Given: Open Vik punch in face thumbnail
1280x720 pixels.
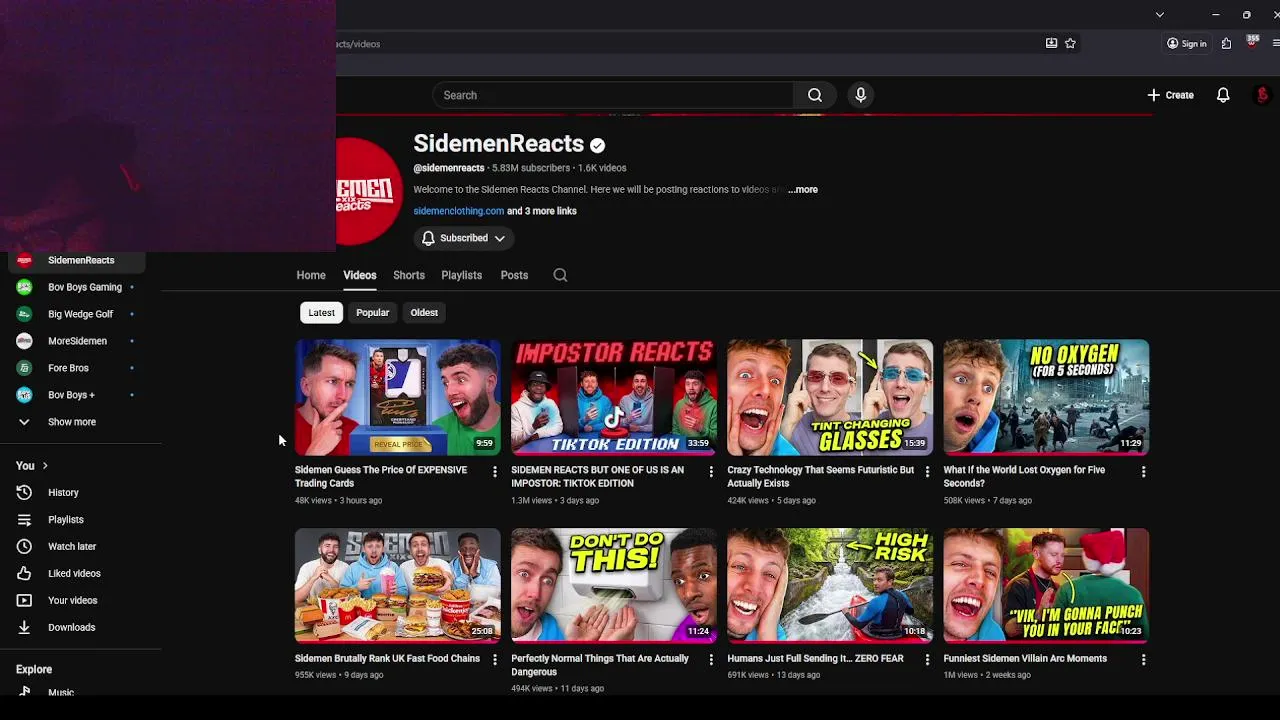Looking at the screenshot, I should click(x=1046, y=586).
